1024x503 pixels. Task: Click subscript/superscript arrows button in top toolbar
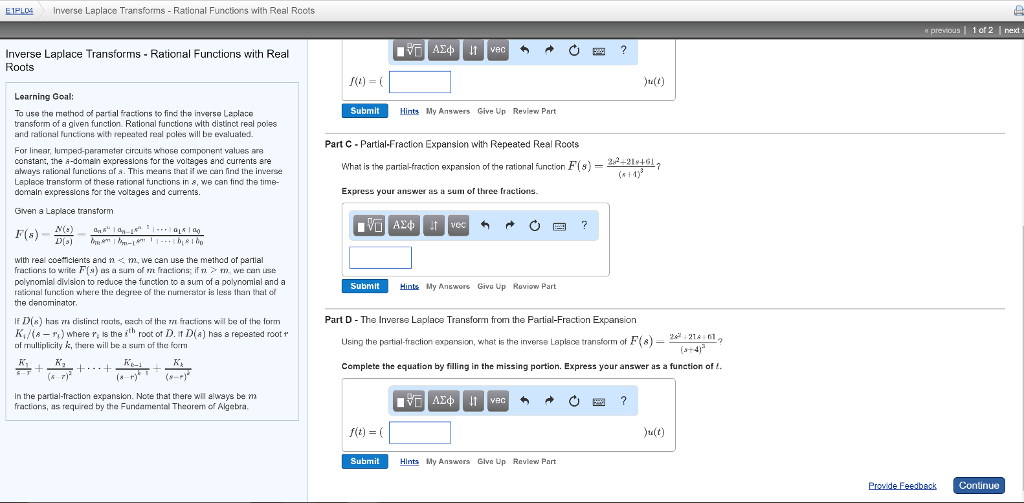click(x=473, y=50)
